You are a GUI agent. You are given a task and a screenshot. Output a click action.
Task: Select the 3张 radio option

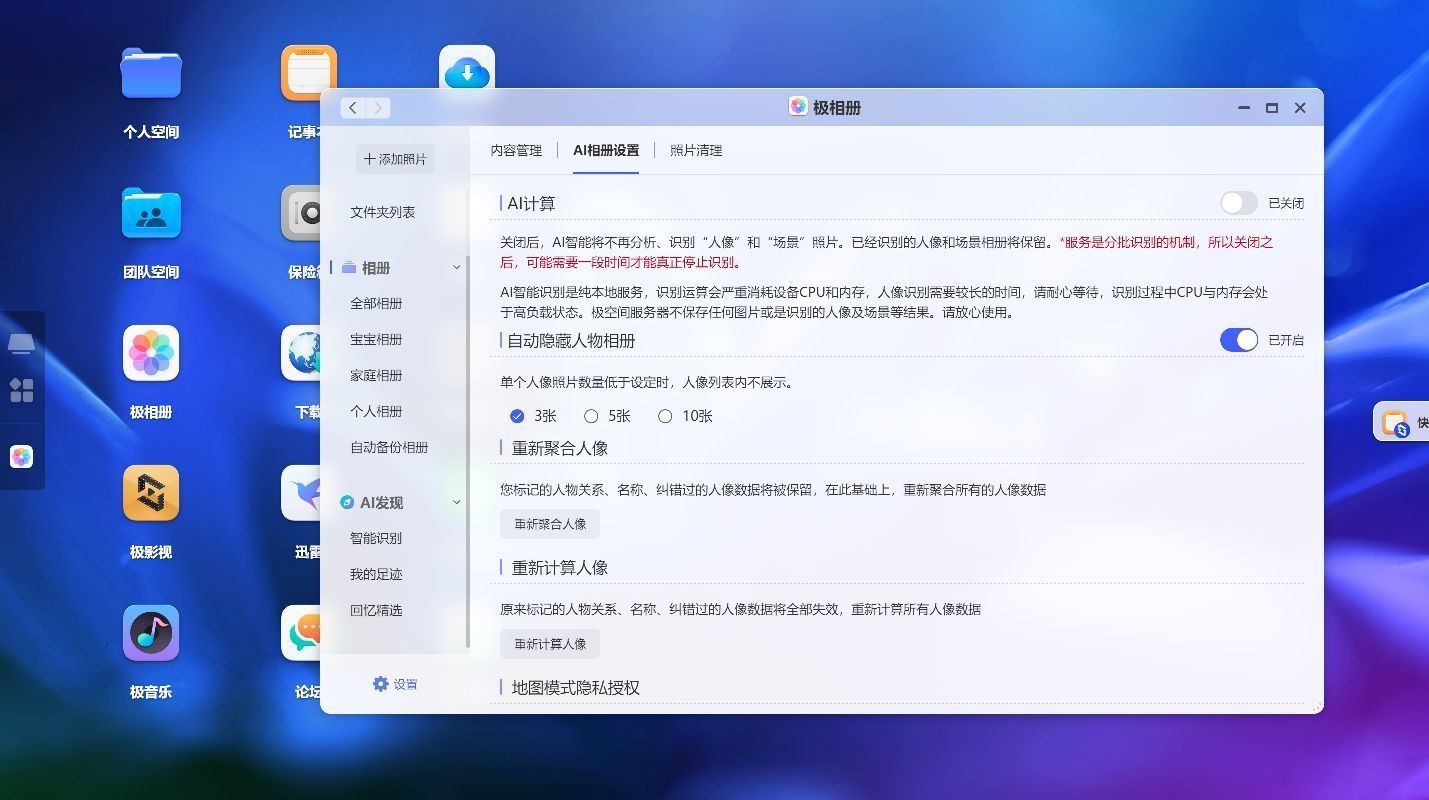click(517, 416)
